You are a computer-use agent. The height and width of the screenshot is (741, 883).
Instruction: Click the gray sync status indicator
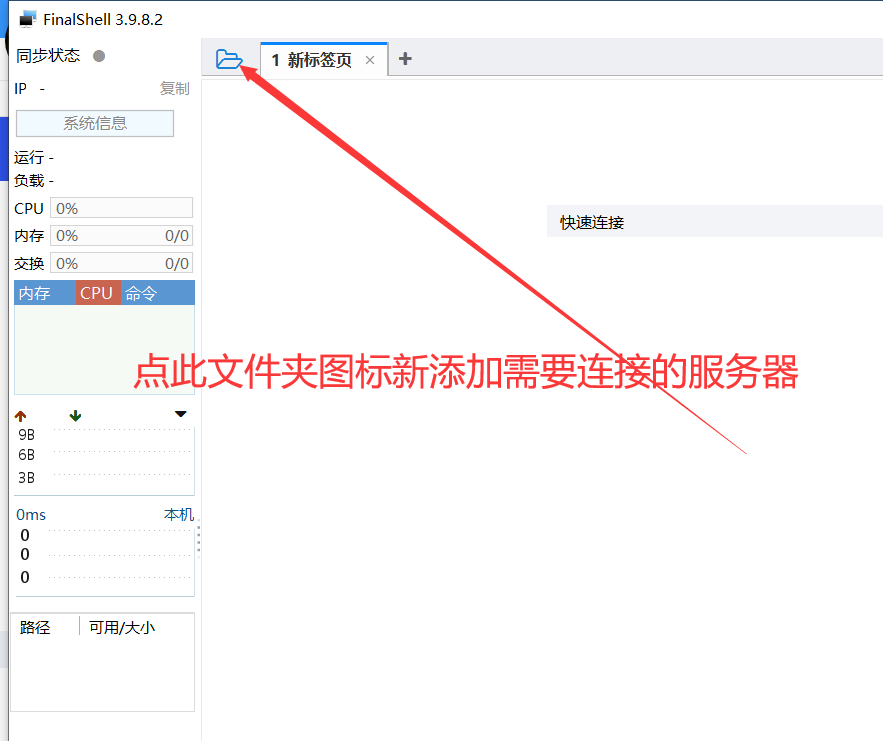[99, 56]
